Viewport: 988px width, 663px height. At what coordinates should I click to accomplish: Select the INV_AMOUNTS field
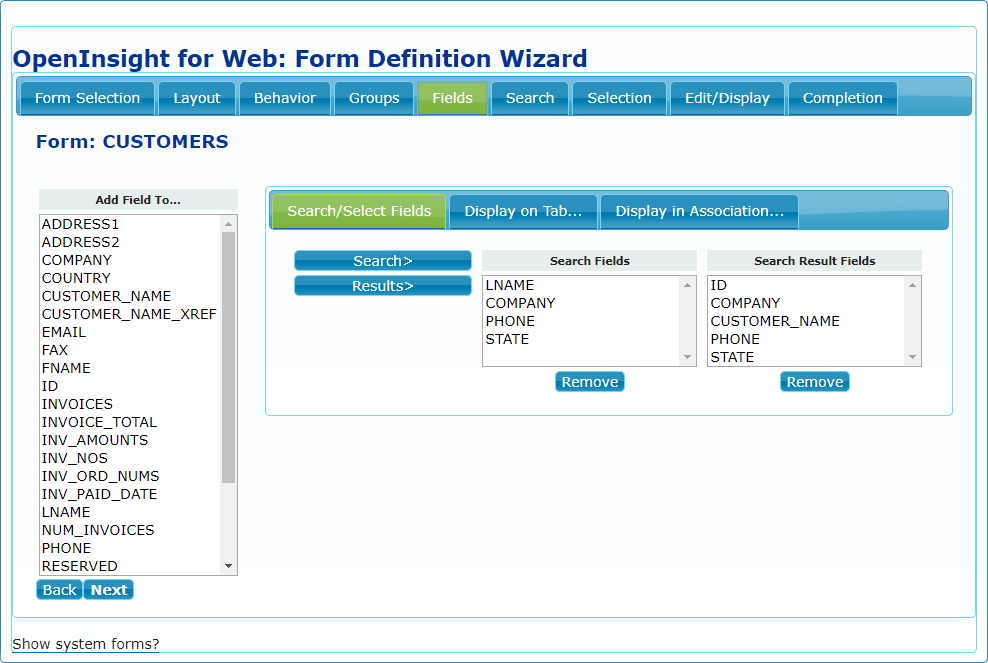click(130, 440)
